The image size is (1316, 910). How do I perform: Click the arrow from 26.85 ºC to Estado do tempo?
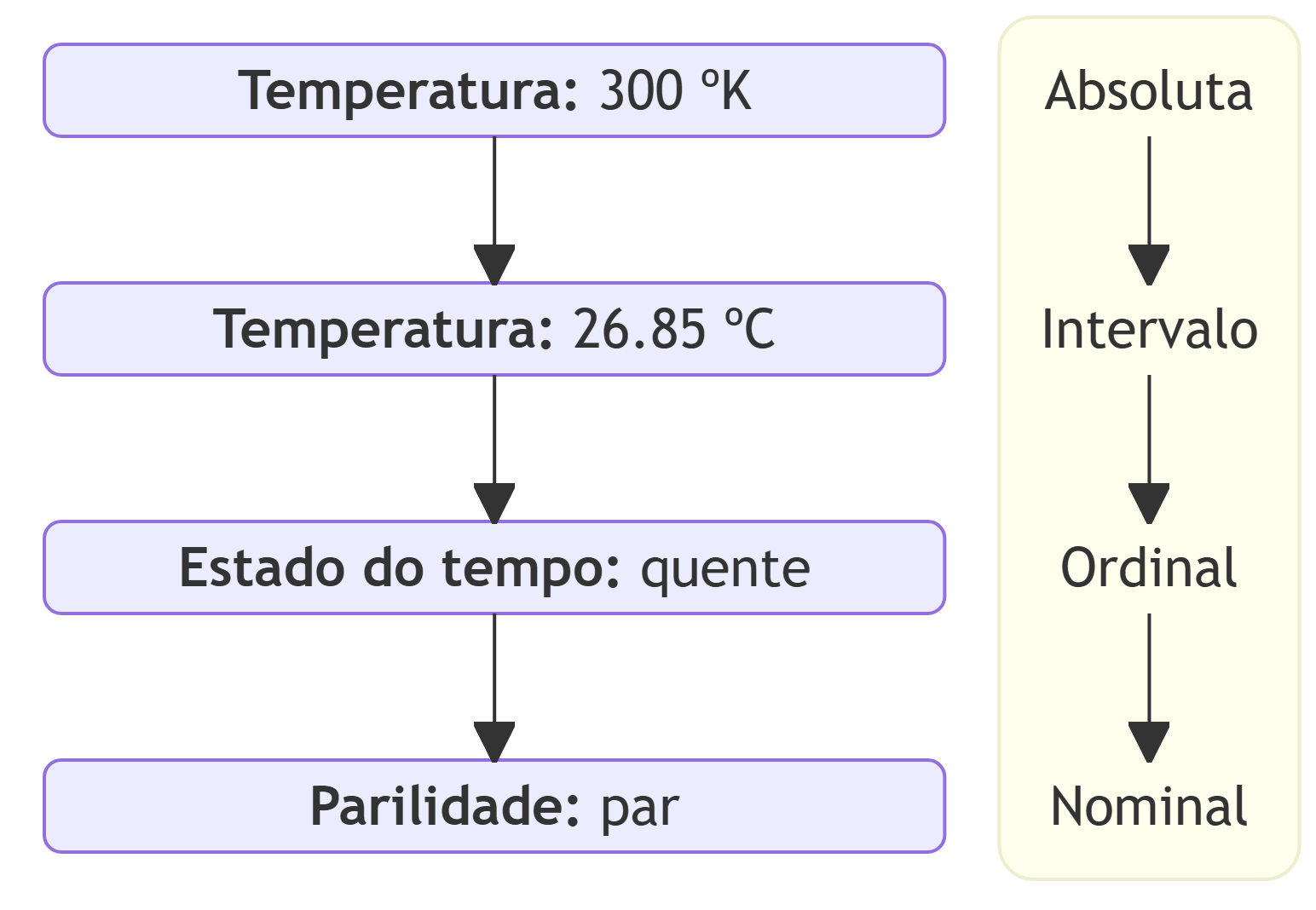click(x=494, y=443)
